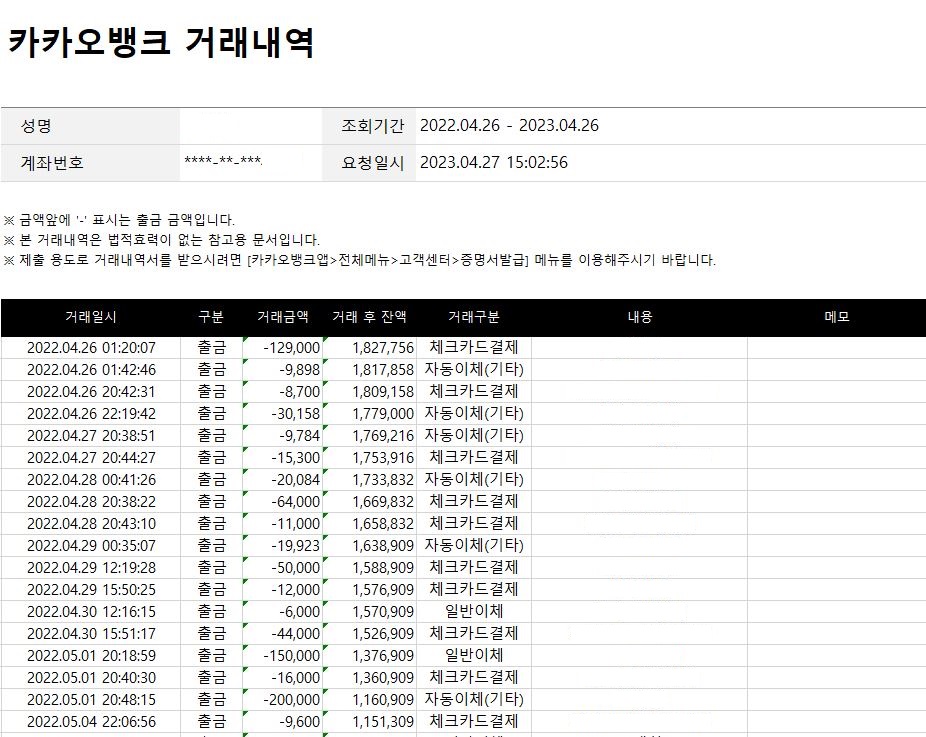This screenshot has width=926, height=737.
Task: Click the 거래일시 column header
Action: pos(90,317)
